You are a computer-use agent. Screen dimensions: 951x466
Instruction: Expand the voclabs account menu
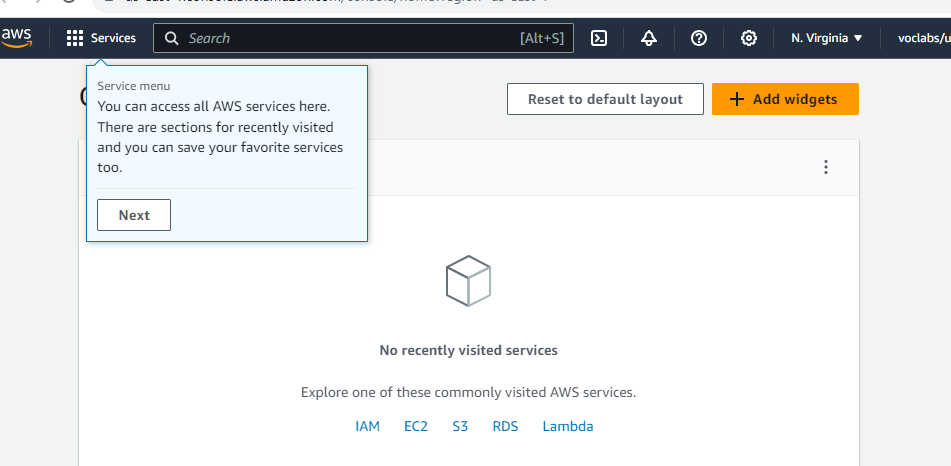[x=923, y=38]
